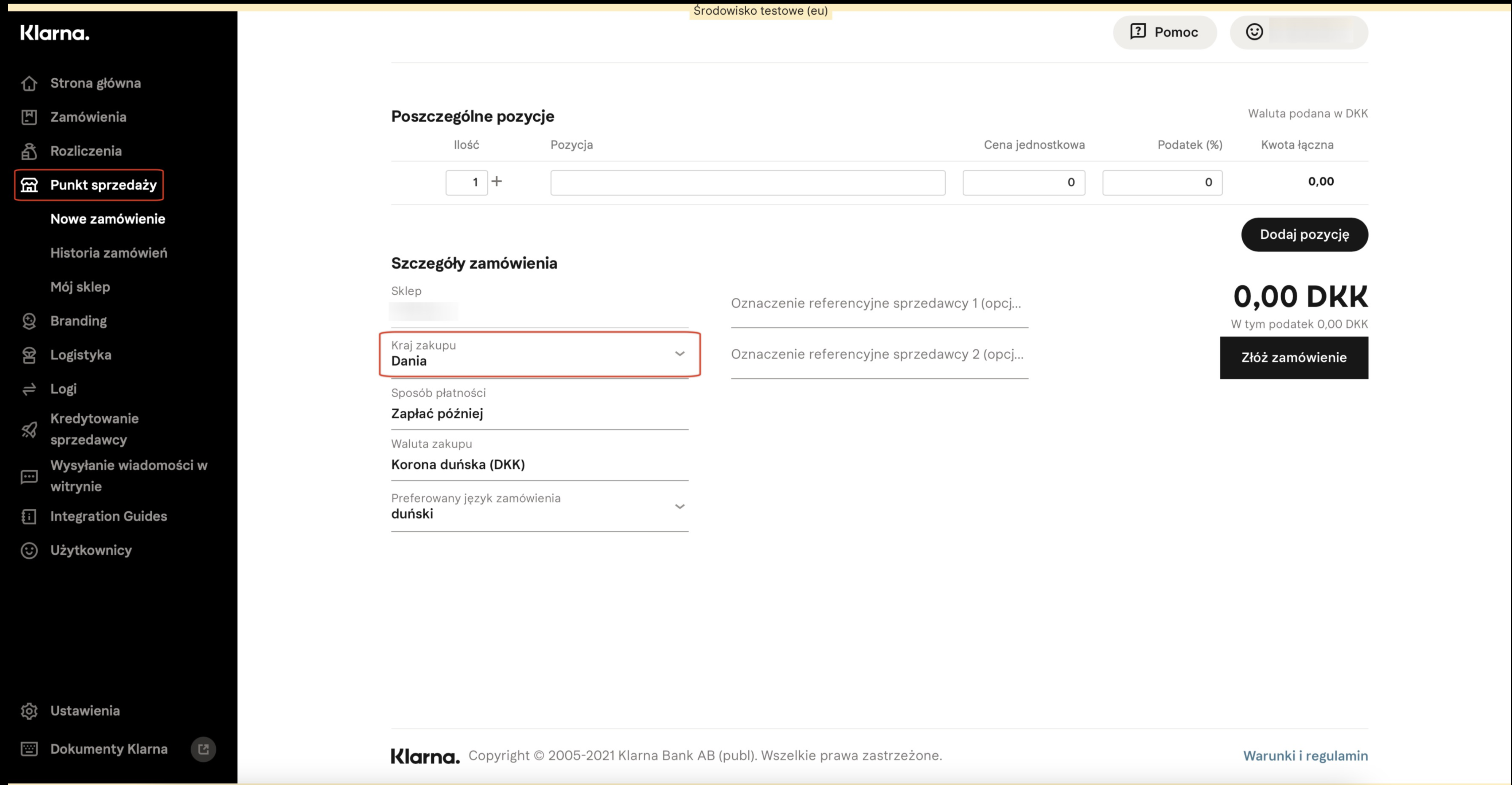This screenshot has height=785, width=1512.
Task: Click the Pomoc question mark icon
Action: coord(1138,31)
